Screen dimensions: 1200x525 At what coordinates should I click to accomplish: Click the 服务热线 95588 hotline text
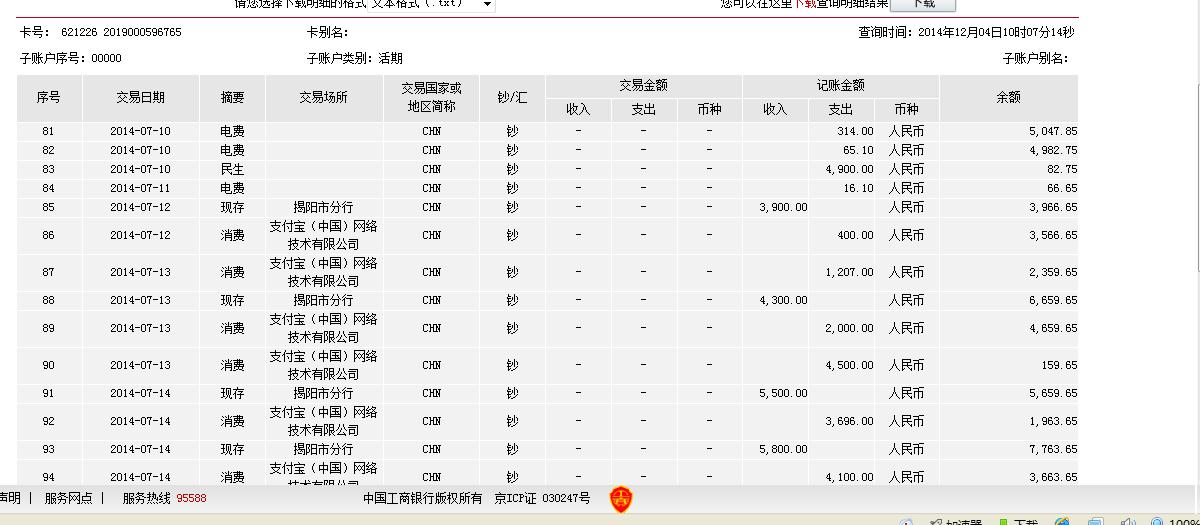click(164, 498)
